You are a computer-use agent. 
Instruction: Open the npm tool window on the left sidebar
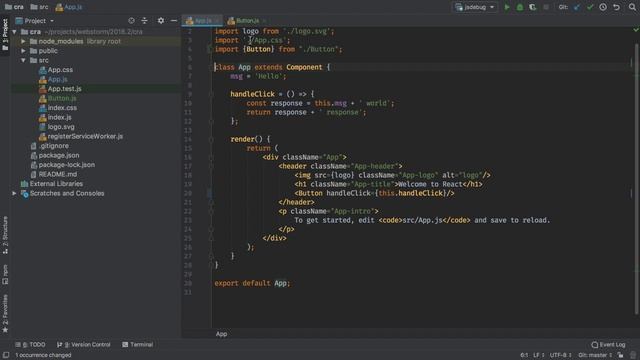coord(5,274)
